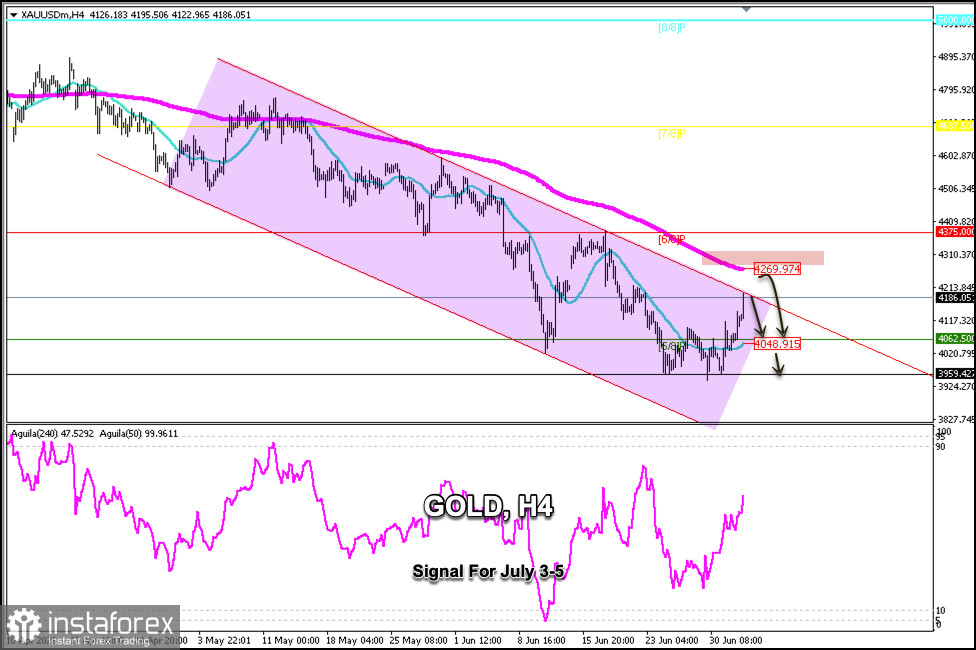Click the black 3959.42 price level label
The width and height of the screenshot is (976, 650).
click(x=955, y=374)
